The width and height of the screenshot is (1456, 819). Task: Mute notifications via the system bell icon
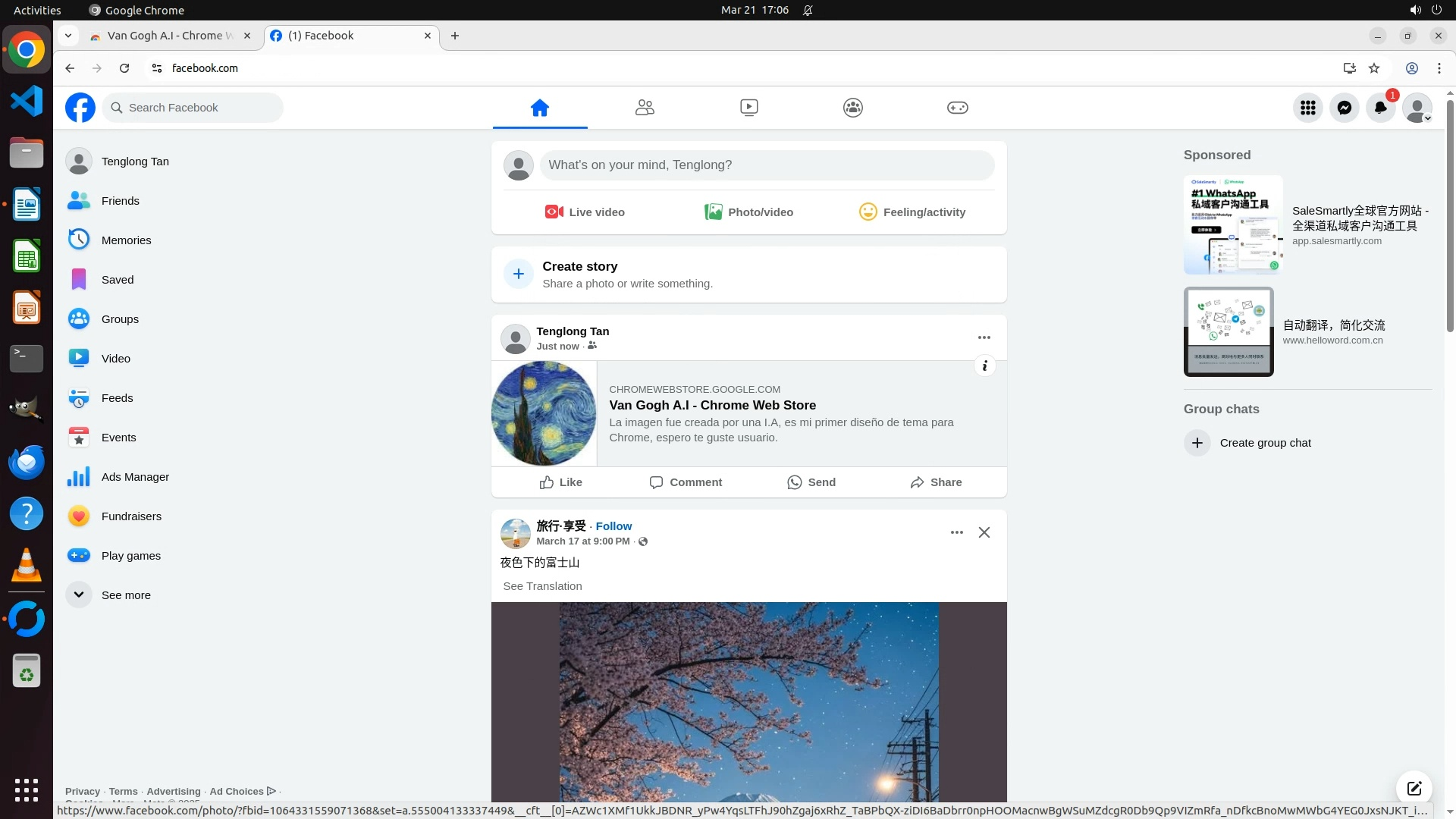click(808, 10)
